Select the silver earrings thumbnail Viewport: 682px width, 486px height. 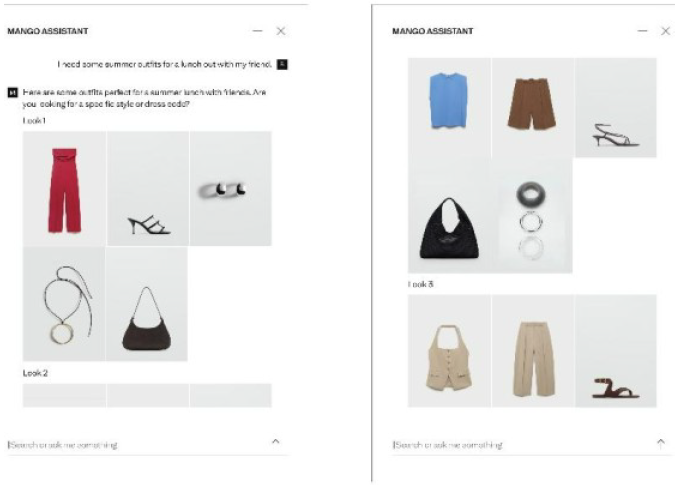tap(231, 188)
